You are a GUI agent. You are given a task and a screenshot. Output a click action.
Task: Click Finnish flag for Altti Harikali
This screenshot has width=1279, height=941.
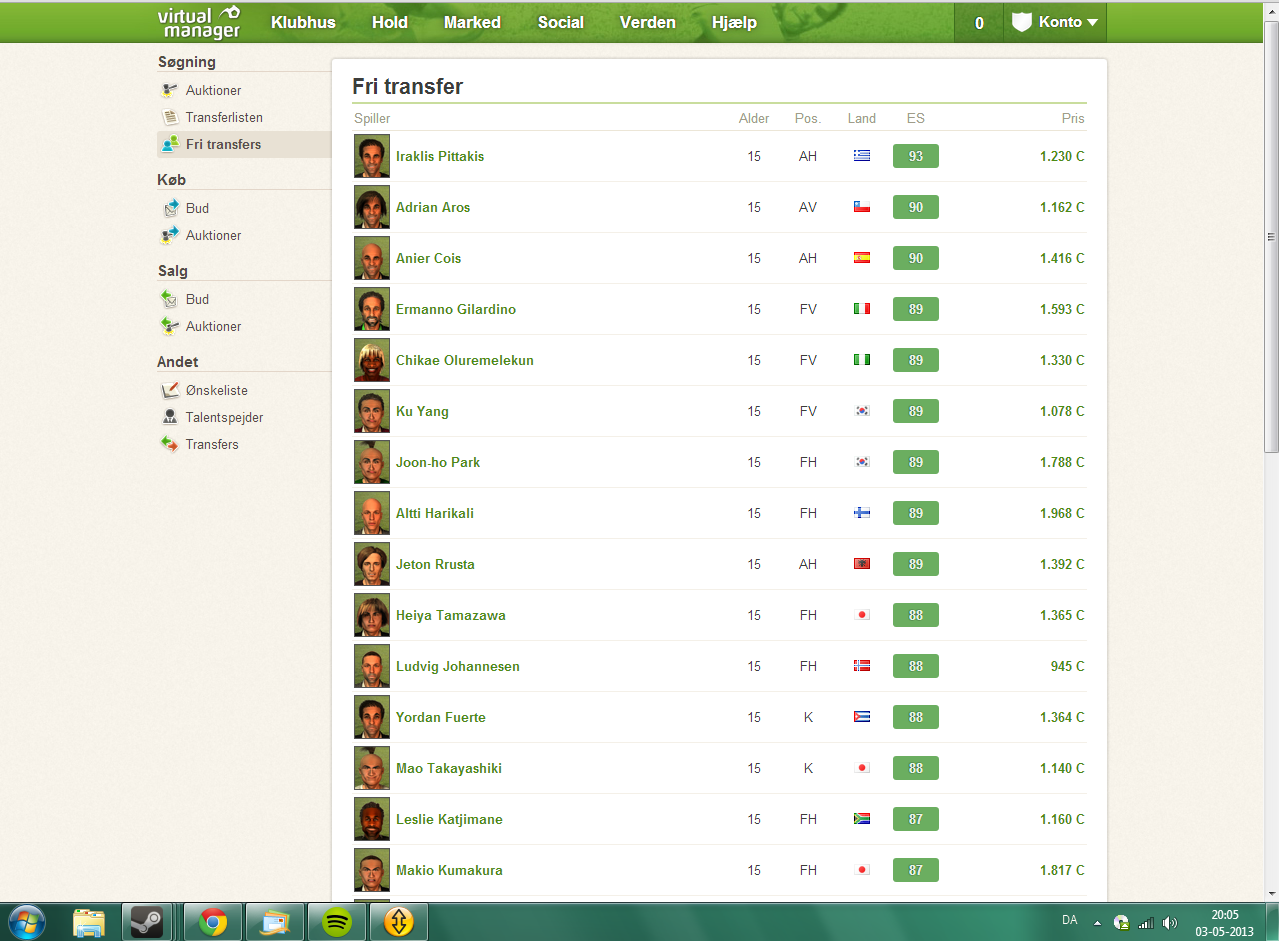point(862,513)
